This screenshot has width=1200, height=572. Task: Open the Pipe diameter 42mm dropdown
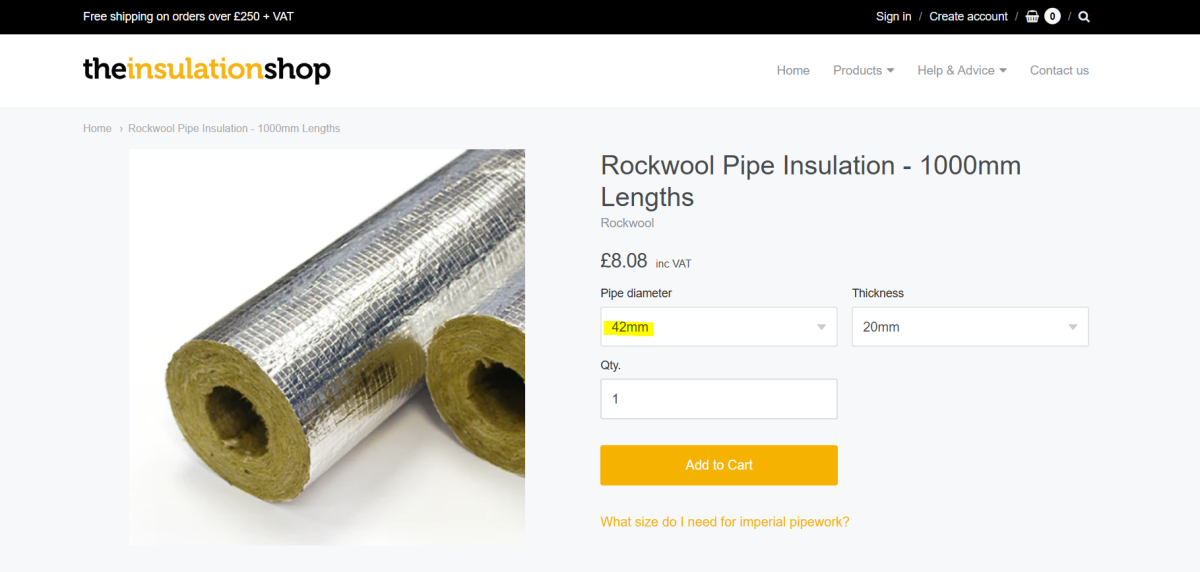point(718,327)
